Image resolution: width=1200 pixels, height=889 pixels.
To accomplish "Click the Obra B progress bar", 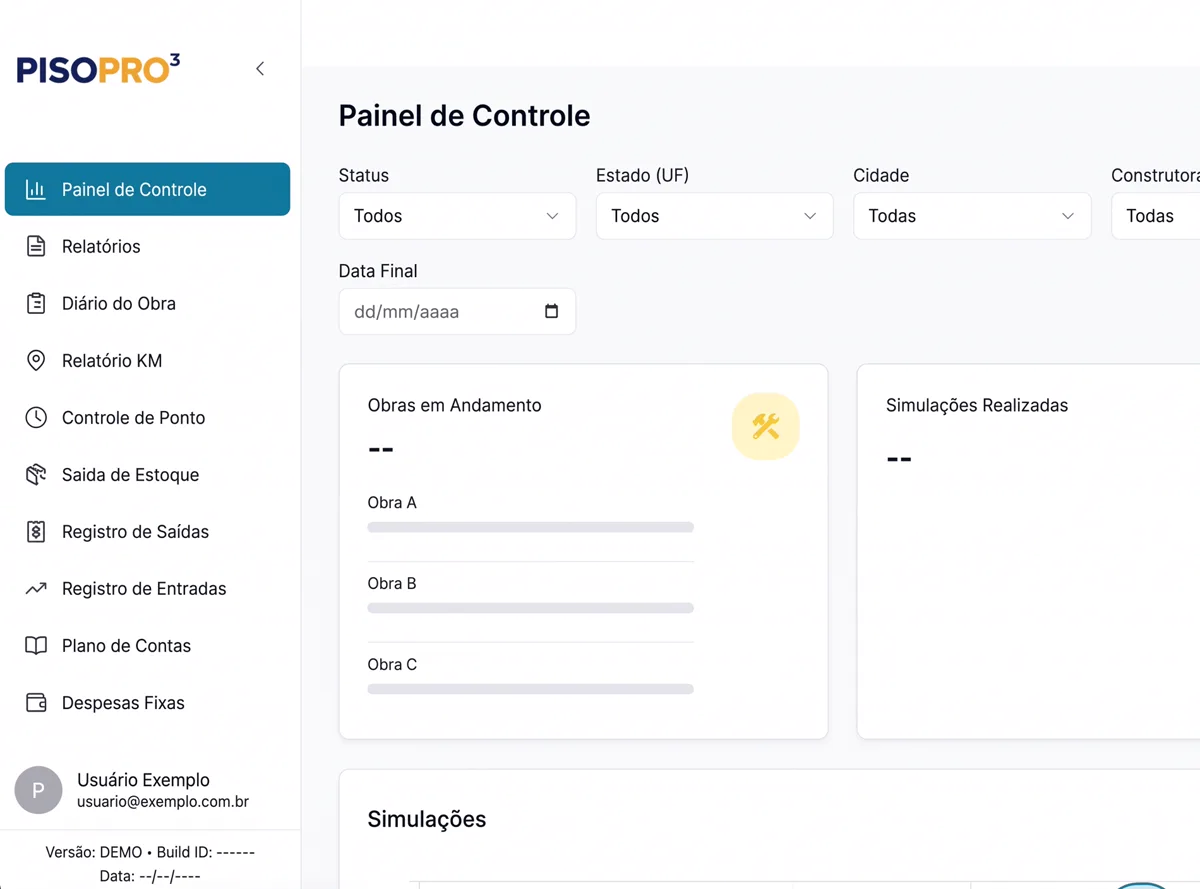I will tap(530, 608).
